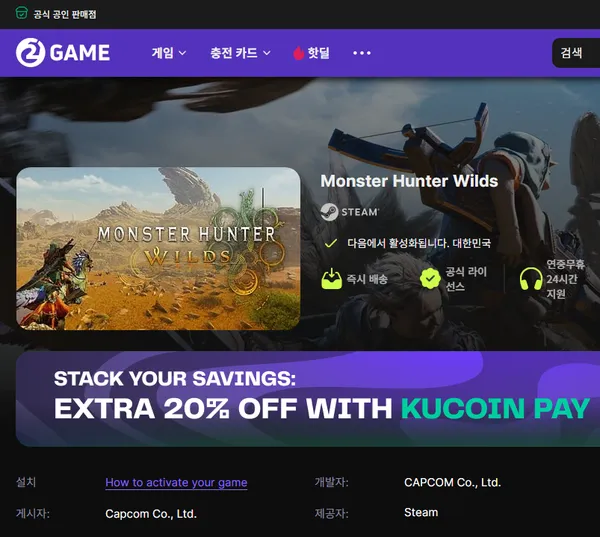Click the Monster Hunter Wilds title text
Image resolution: width=600 pixels, height=537 pixels.
409,181
